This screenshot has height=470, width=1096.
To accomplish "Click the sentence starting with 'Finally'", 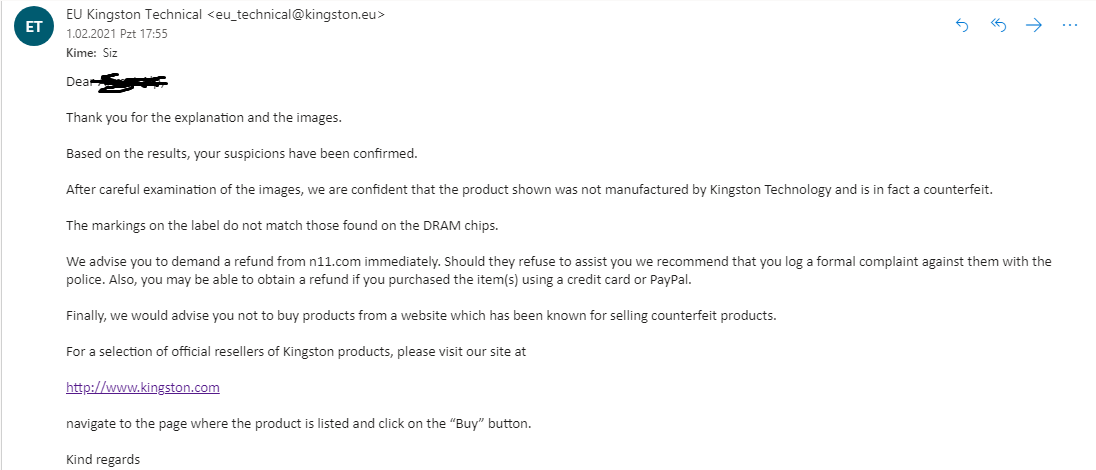I will click(x=421, y=316).
